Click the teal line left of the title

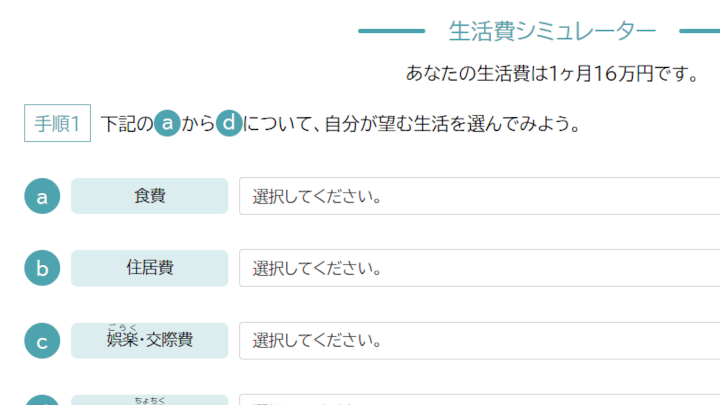391,31
